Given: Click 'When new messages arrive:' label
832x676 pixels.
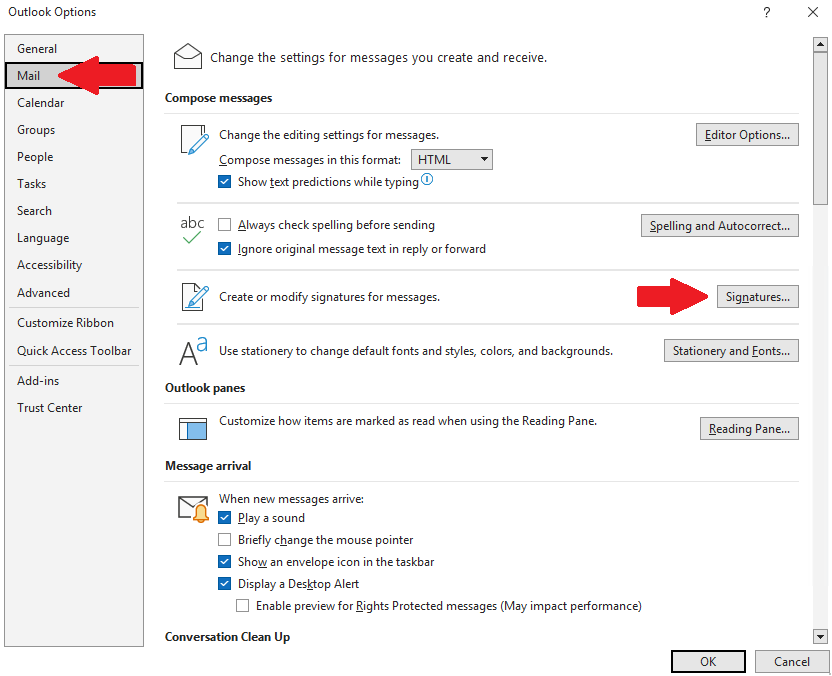Looking at the screenshot, I should (291, 499).
